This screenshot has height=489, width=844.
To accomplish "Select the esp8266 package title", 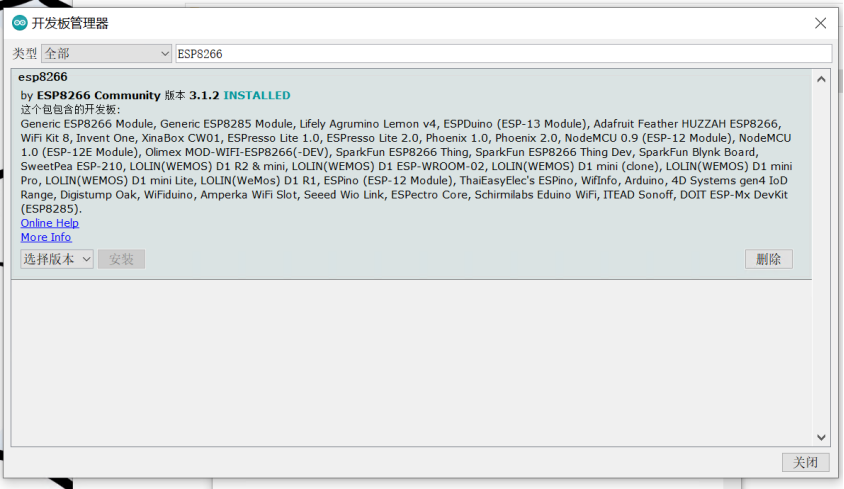I will 43,77.
